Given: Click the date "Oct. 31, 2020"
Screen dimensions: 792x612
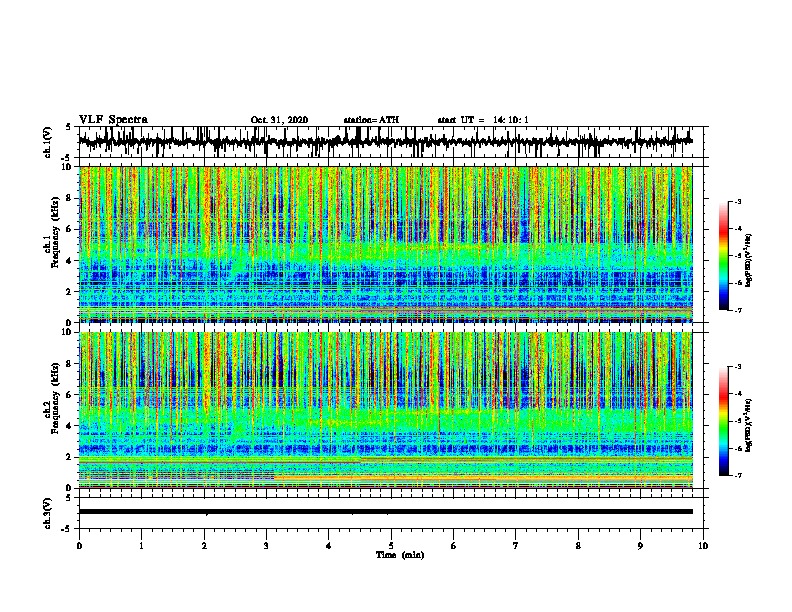Looking at the screenshot, I should [x=279, y=120].
